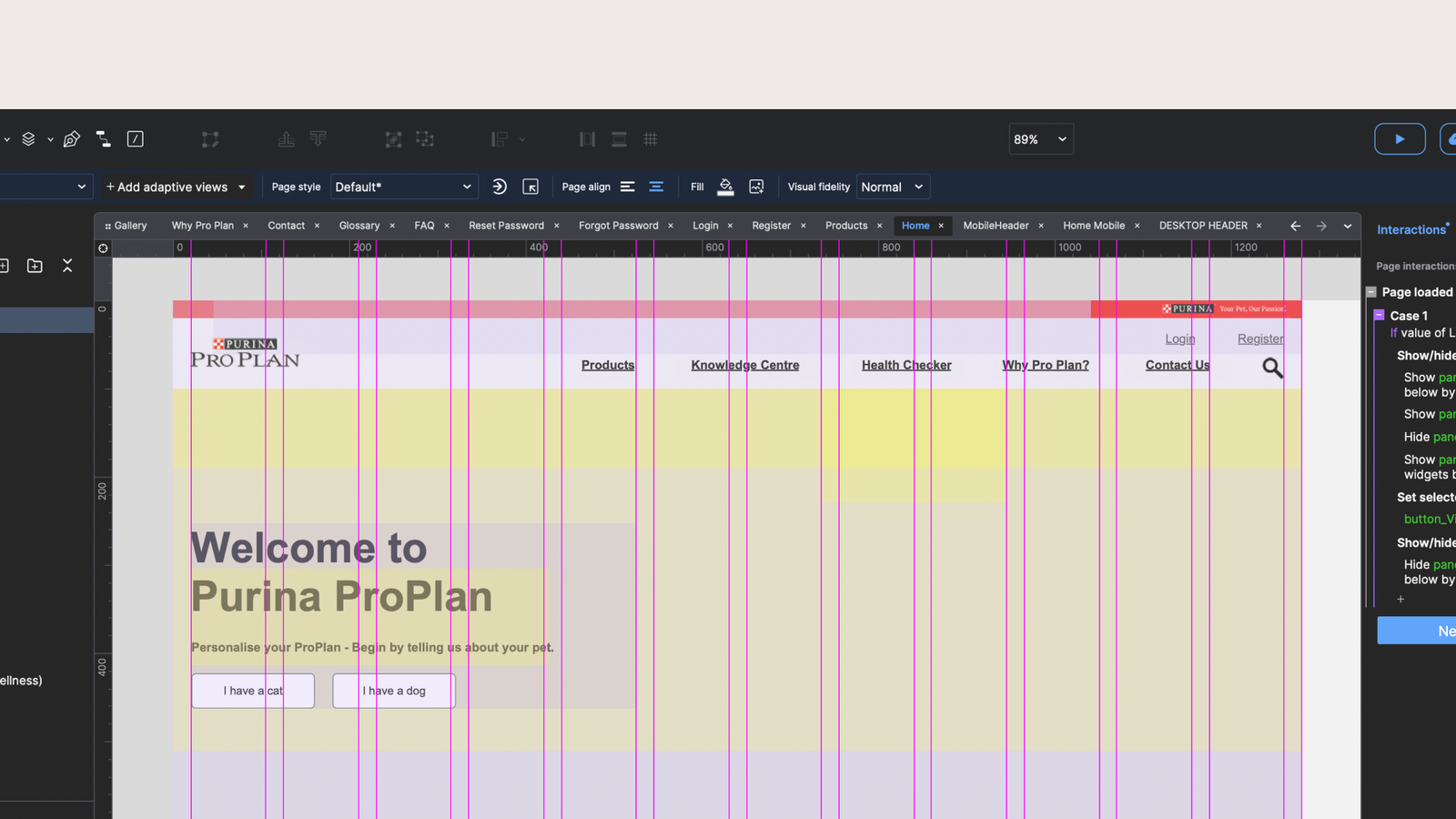1456x819 pixels.
Task: Close the Forgot Password tab
Action: [671, 226]
